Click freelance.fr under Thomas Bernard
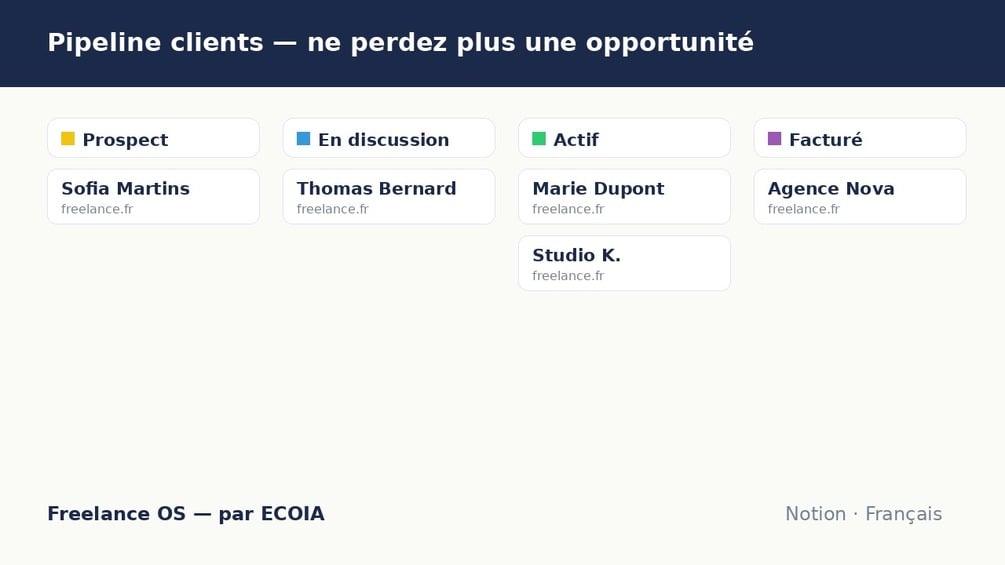The image size is (1005, 565). (x=333, y=209)
